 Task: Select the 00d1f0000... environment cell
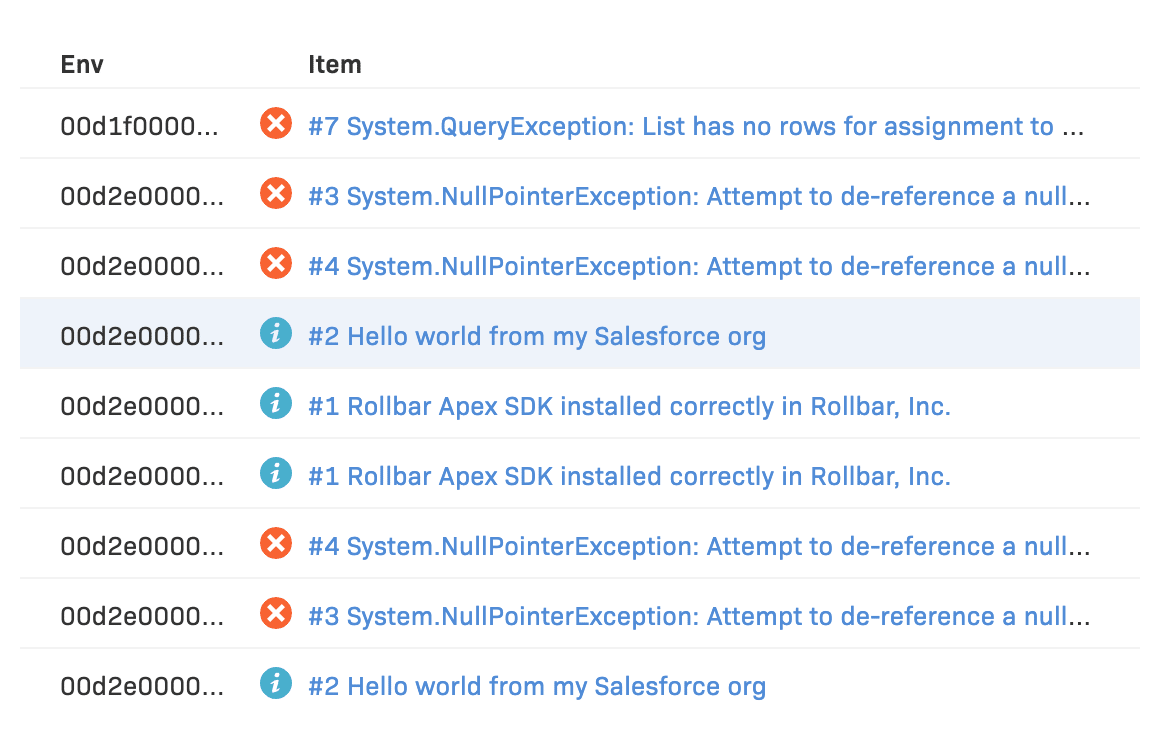click(142, 127)
